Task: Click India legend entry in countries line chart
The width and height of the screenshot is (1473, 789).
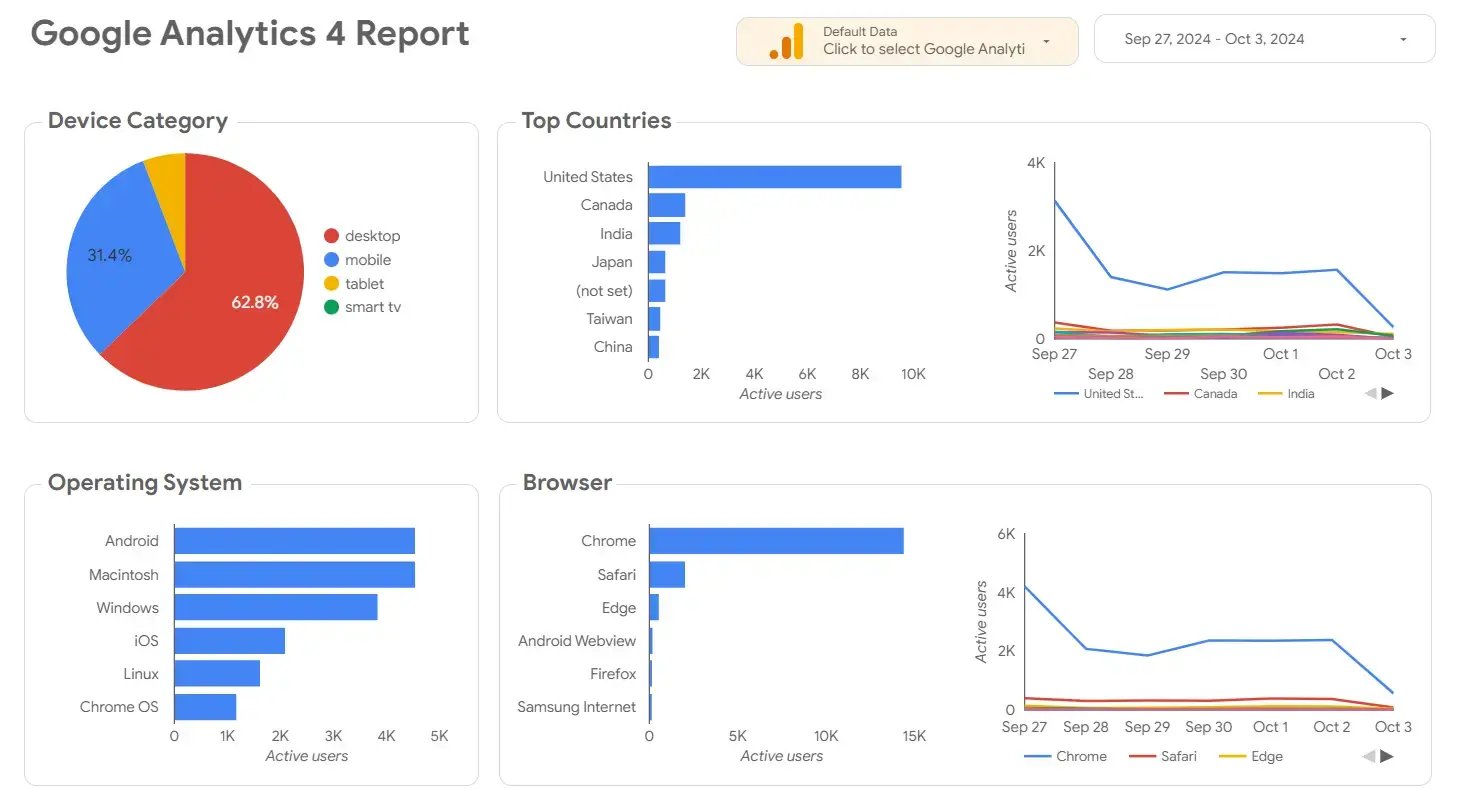Action: (1286, 394)
